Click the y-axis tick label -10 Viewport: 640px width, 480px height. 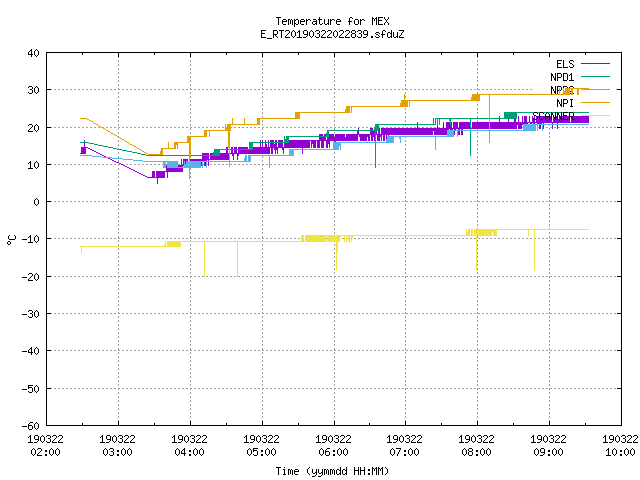click(31, 239)
